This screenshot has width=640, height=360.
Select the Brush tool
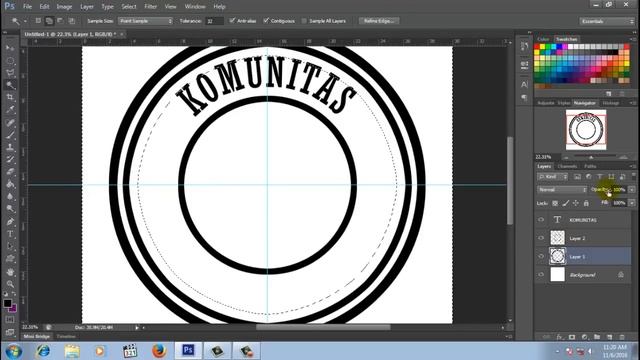pyautogui.click(x=10, y=135)
